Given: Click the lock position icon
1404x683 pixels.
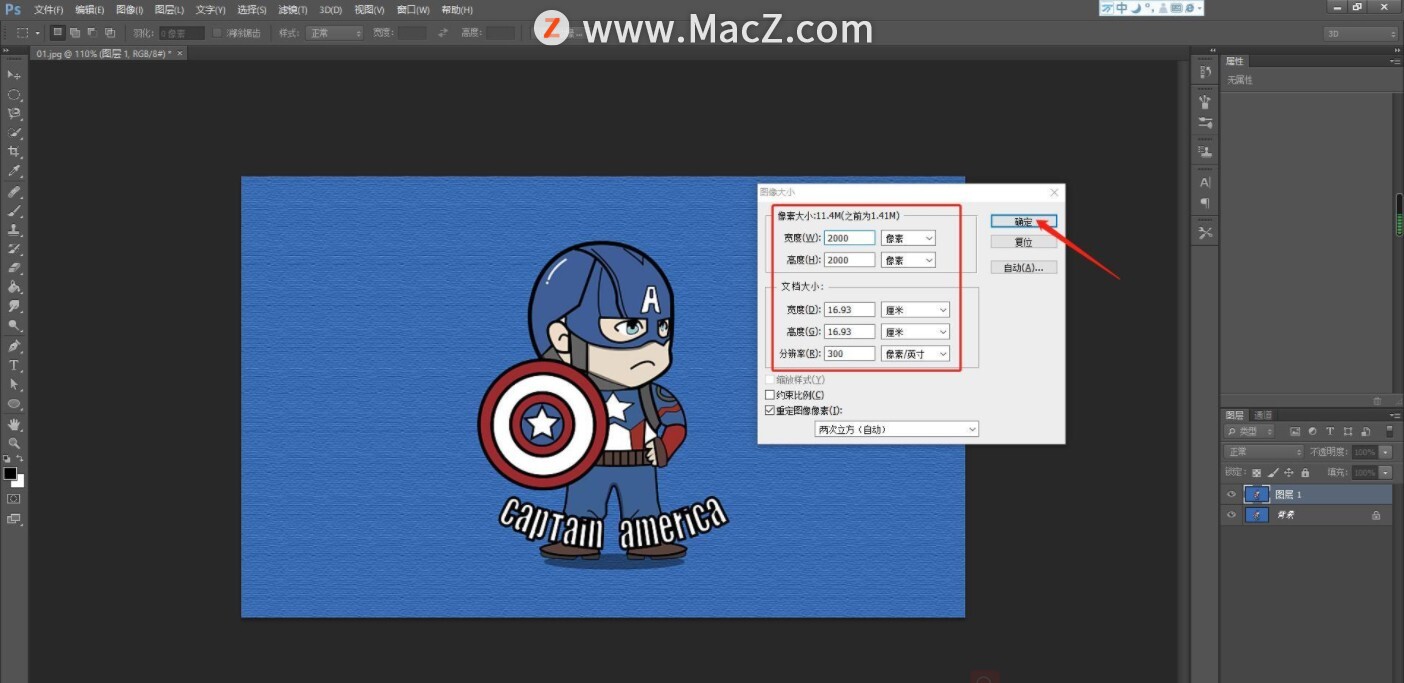Looking at the screenshot, I should pos(1288,472).
